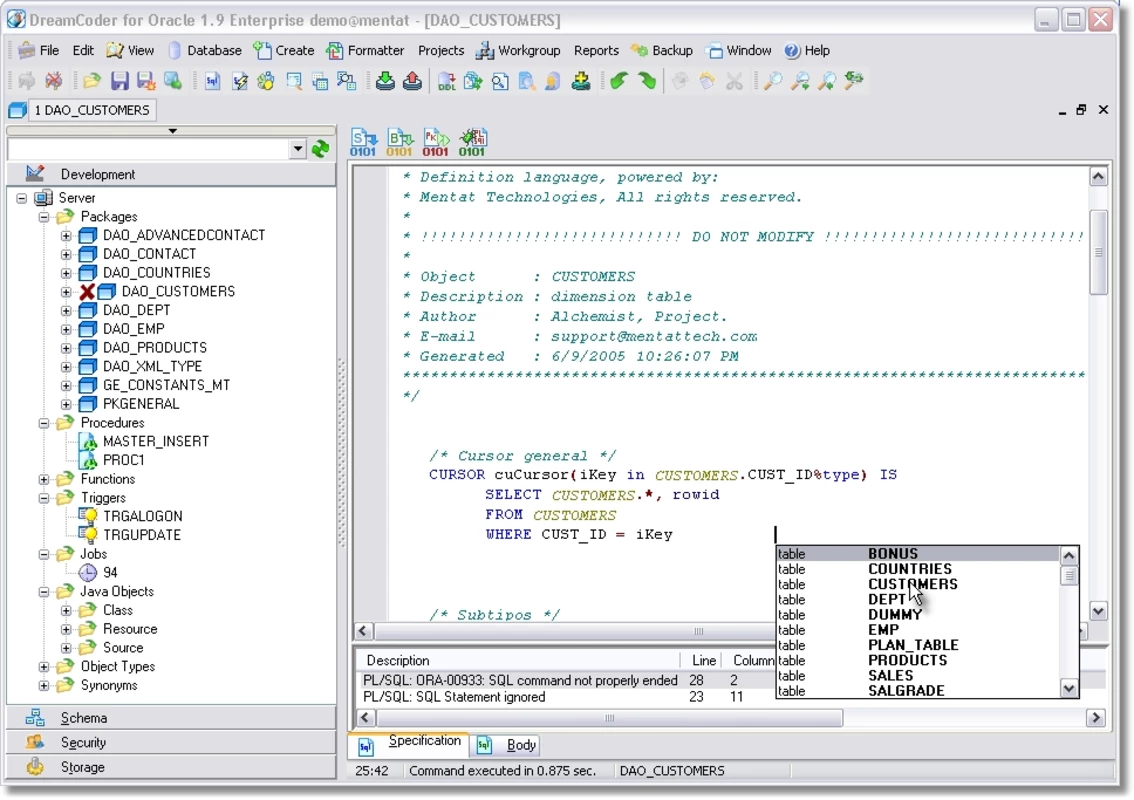Viewport: 1134px width, 800px height.
Task: Click the find next magnifier icon
Action: click(x=800, y=81)
